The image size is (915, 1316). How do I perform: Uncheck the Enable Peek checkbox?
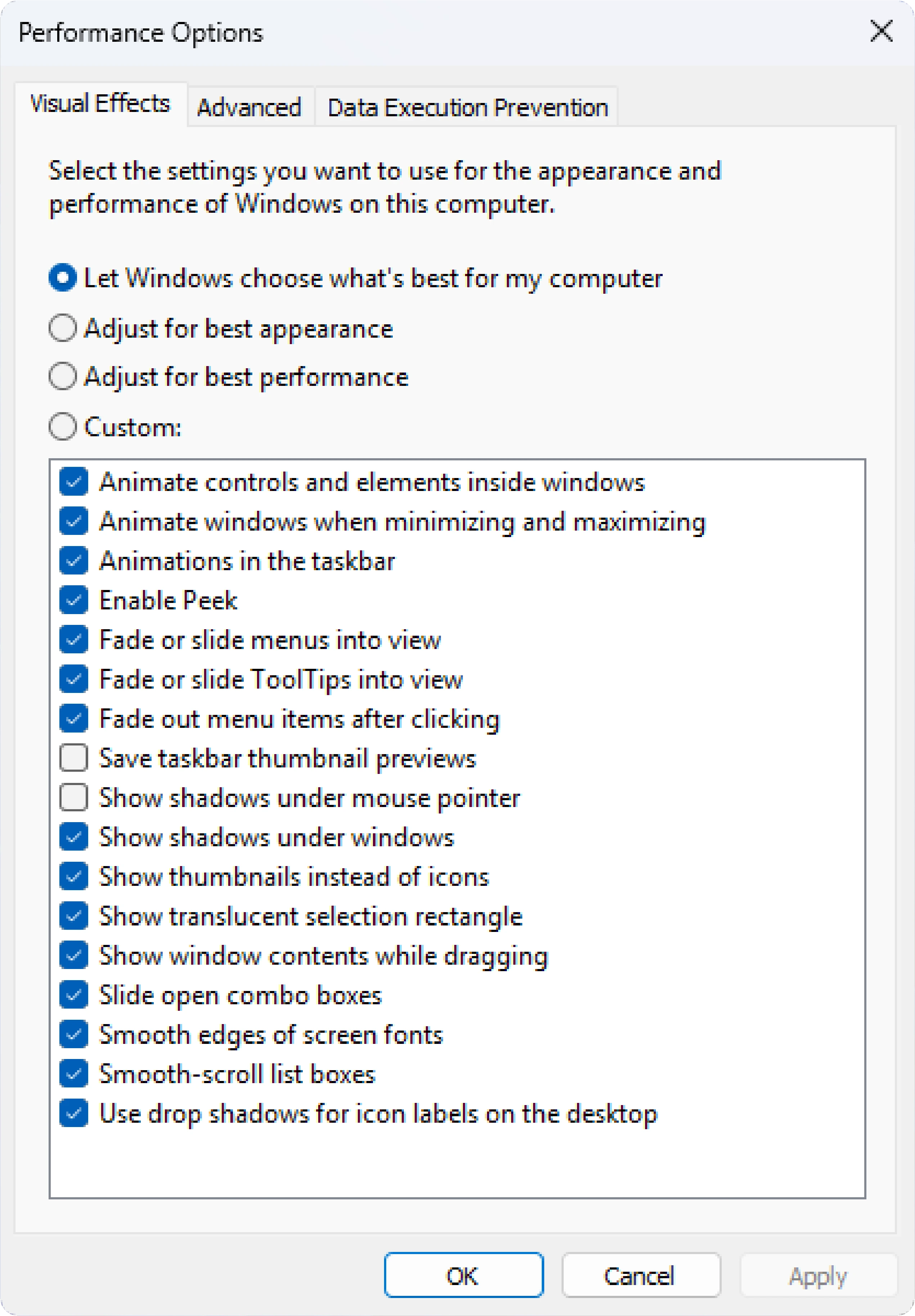coord(74,601)
